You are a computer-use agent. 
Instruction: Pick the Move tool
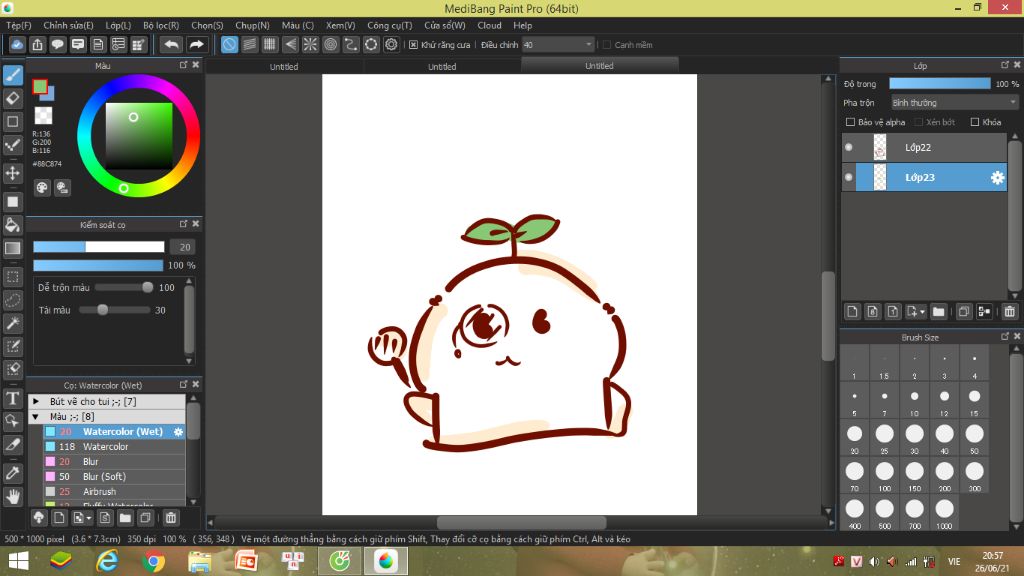12,173
